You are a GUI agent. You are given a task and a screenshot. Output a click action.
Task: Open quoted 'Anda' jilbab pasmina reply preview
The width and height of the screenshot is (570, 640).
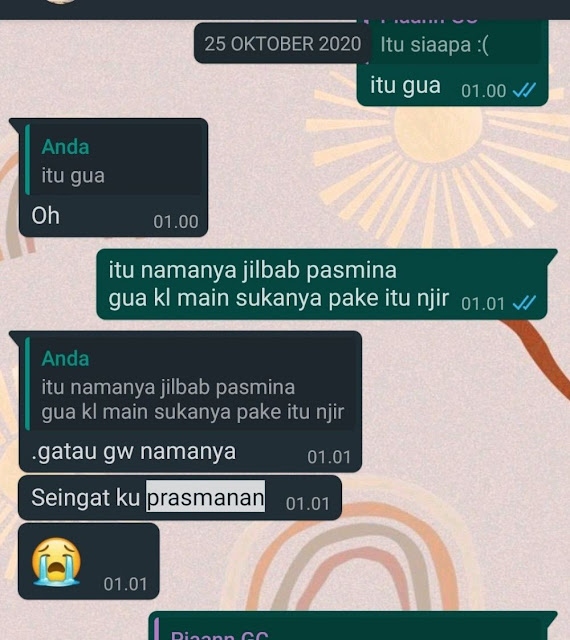190,384
